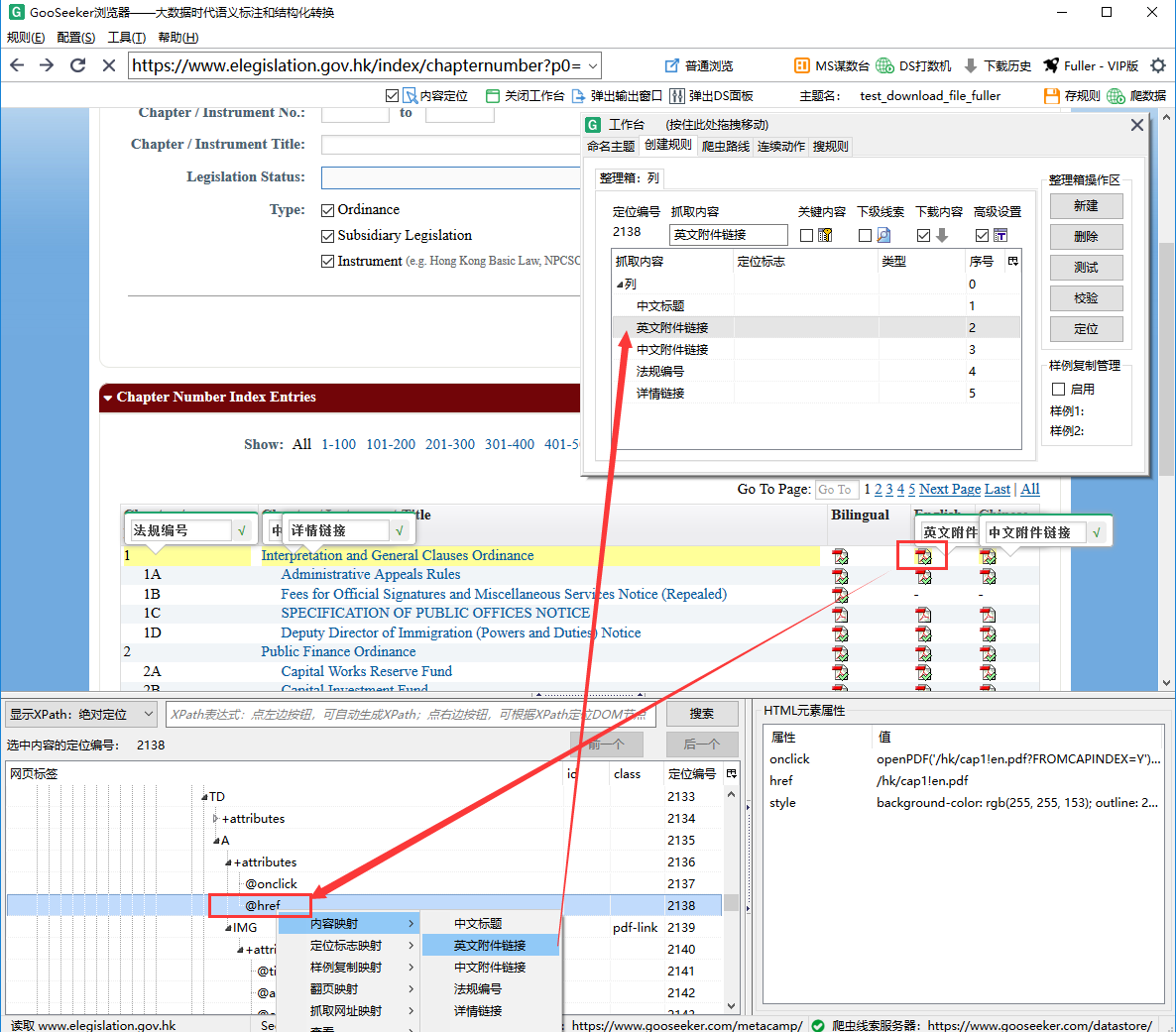
Task: Open settings gear in top toolbar
Action: tap(1158, 66)
